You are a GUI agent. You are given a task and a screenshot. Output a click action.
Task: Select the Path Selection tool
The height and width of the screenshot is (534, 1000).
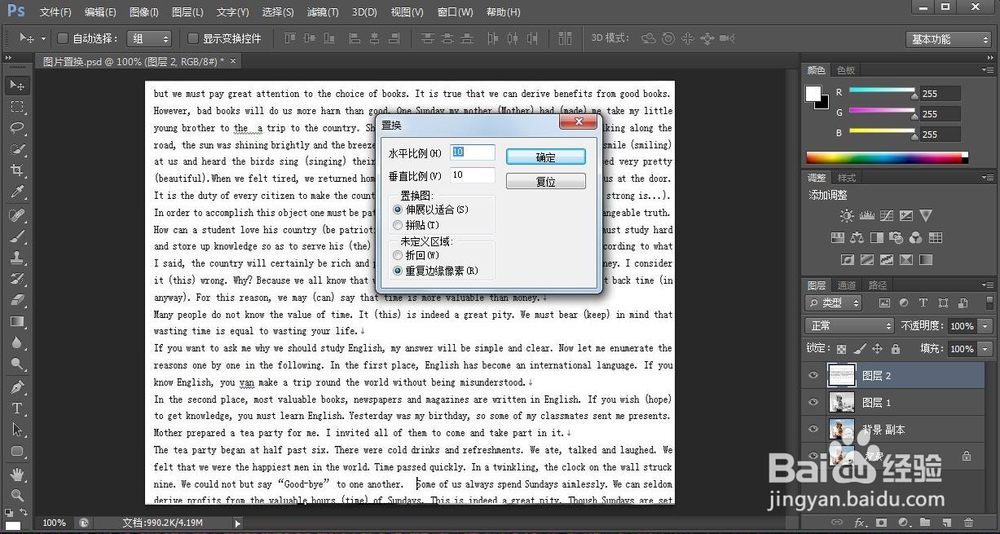click(17, 429)
